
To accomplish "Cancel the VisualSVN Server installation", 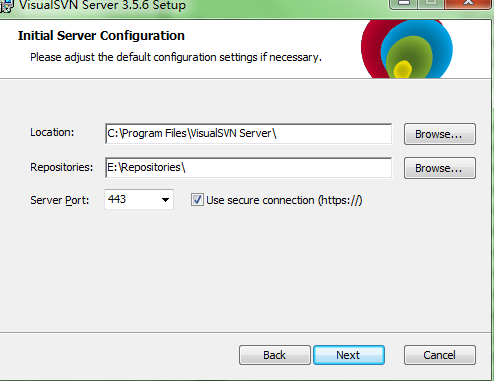I will coord(440,355).
